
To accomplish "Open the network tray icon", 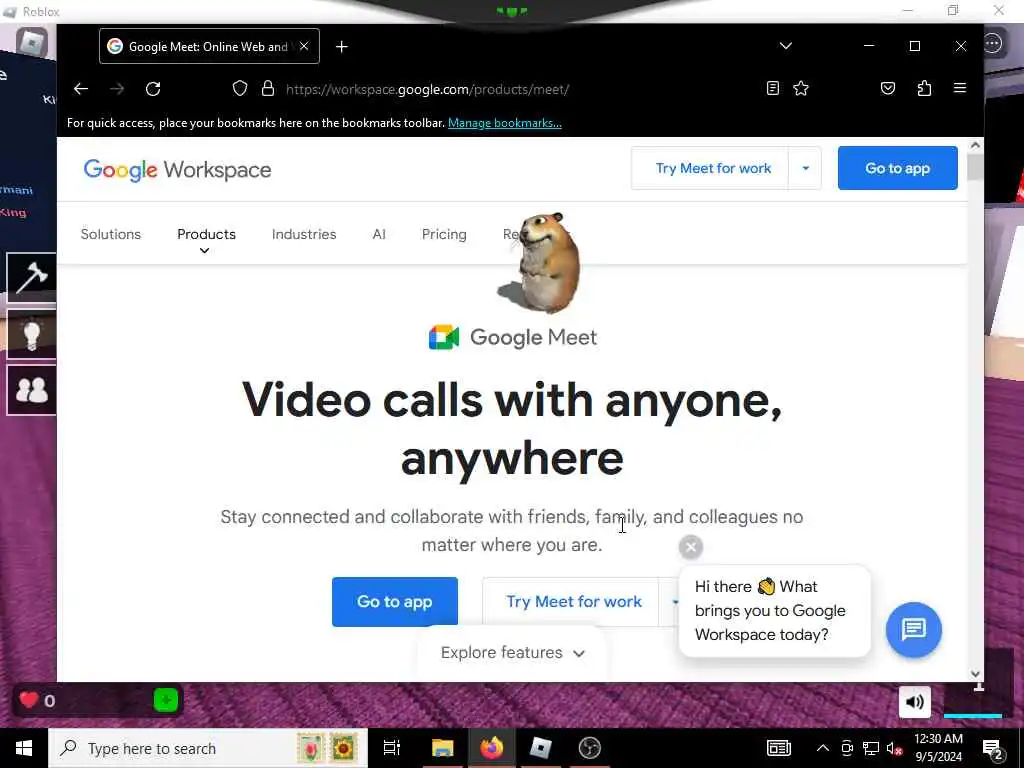I will (871, 748).
